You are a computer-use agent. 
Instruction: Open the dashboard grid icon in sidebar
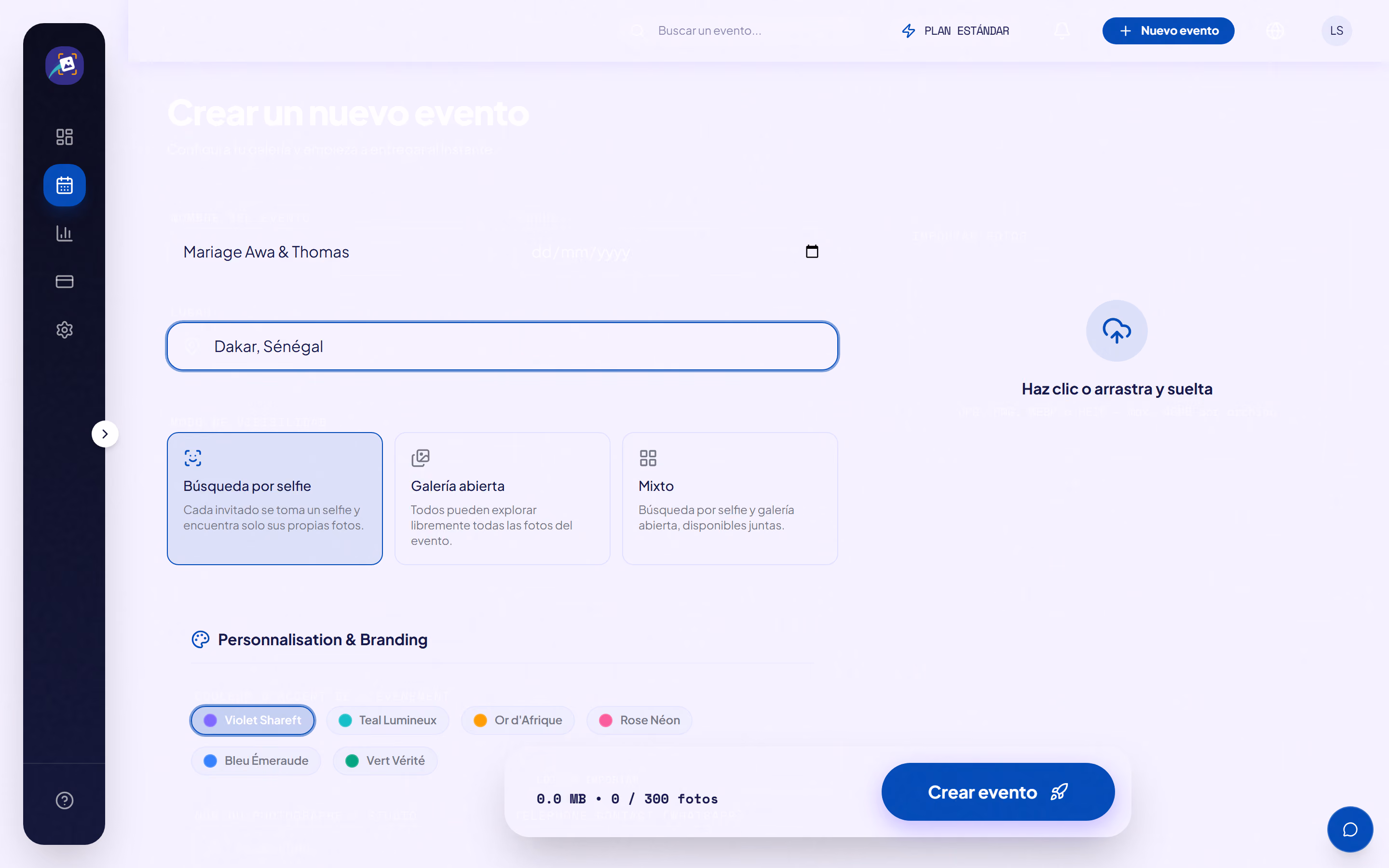click(x=64, y=136)
